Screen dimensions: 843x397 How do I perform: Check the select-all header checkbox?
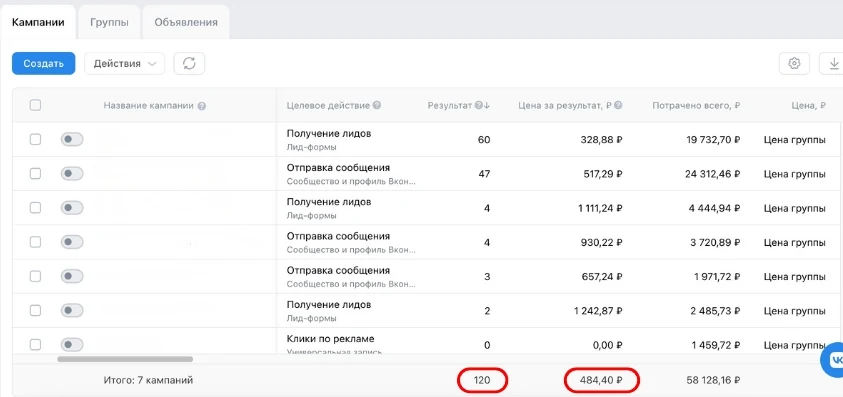35,105
